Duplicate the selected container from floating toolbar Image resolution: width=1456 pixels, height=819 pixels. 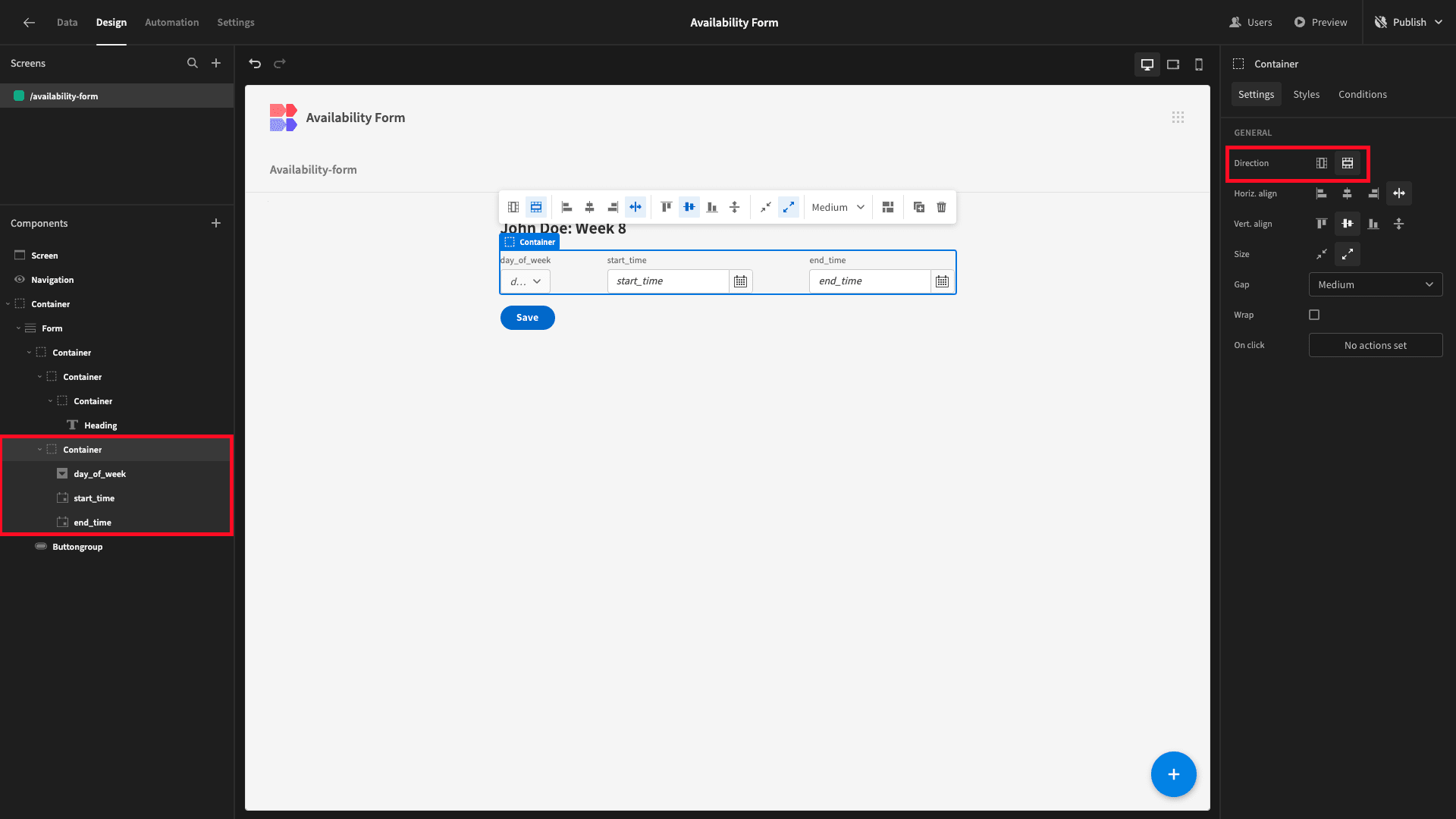pyautogui.click(x=919, y=207)
